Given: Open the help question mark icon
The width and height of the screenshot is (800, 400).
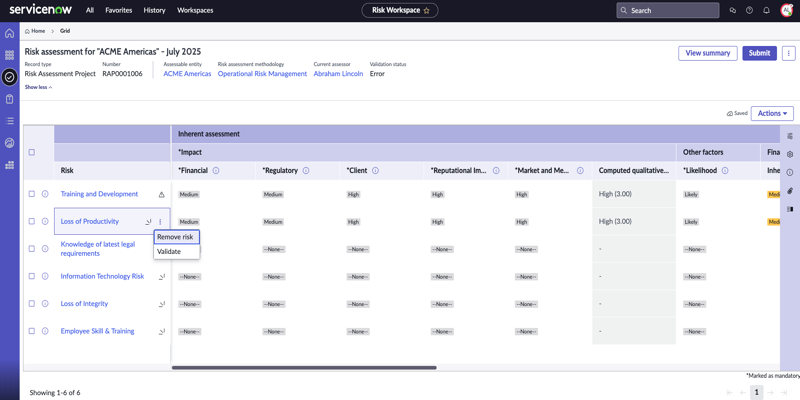Looking at the screenshot, I should 749,10.
